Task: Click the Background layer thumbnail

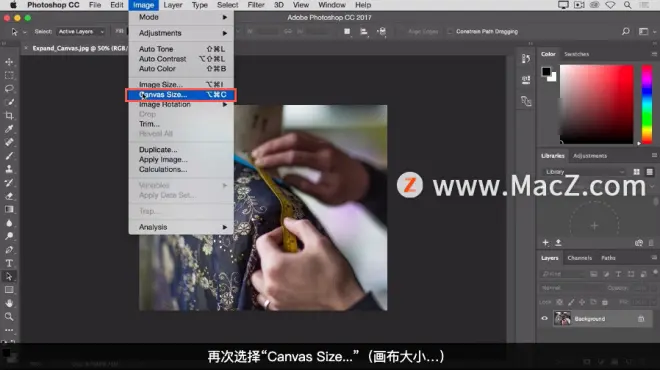Action: point(562,319)
